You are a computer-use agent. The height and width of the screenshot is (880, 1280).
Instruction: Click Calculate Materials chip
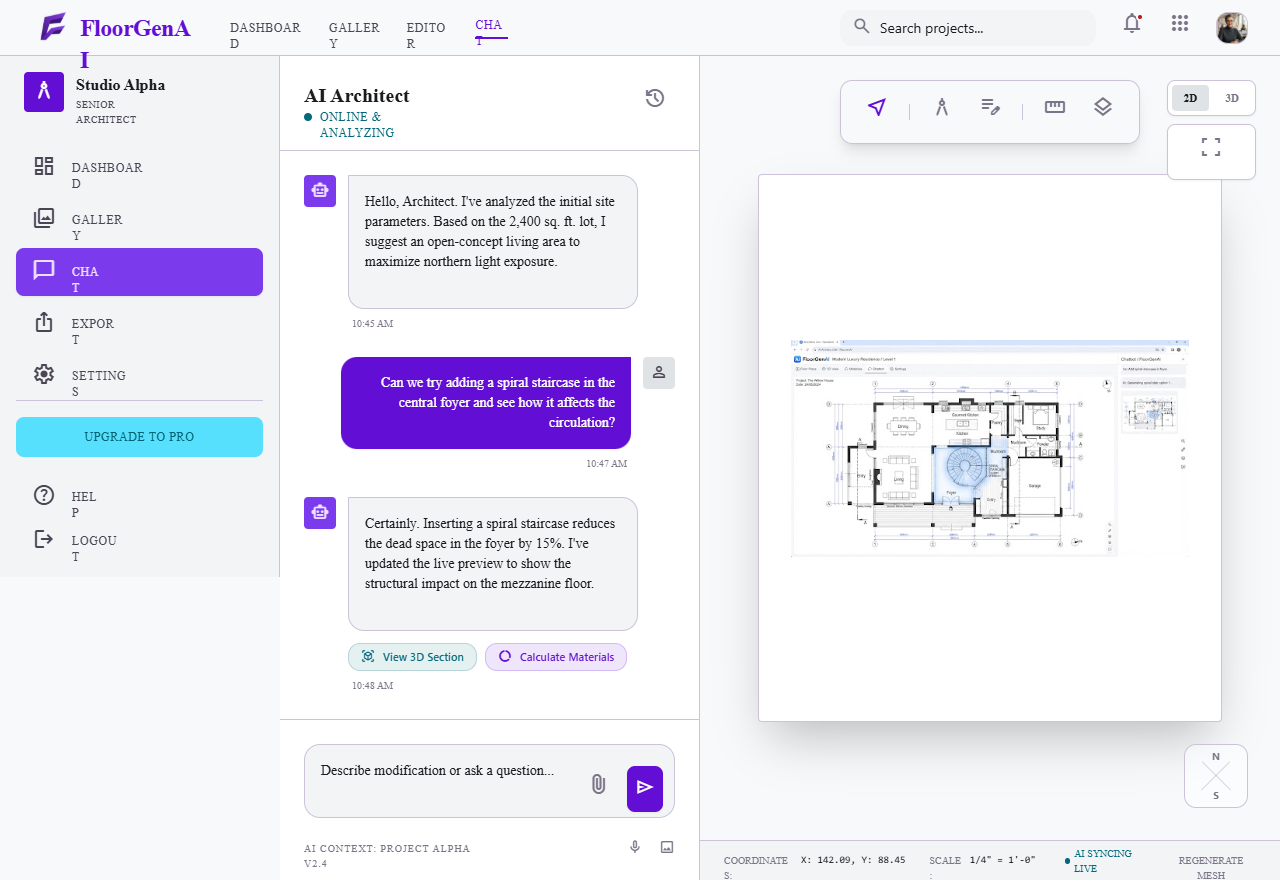point(556,657)
